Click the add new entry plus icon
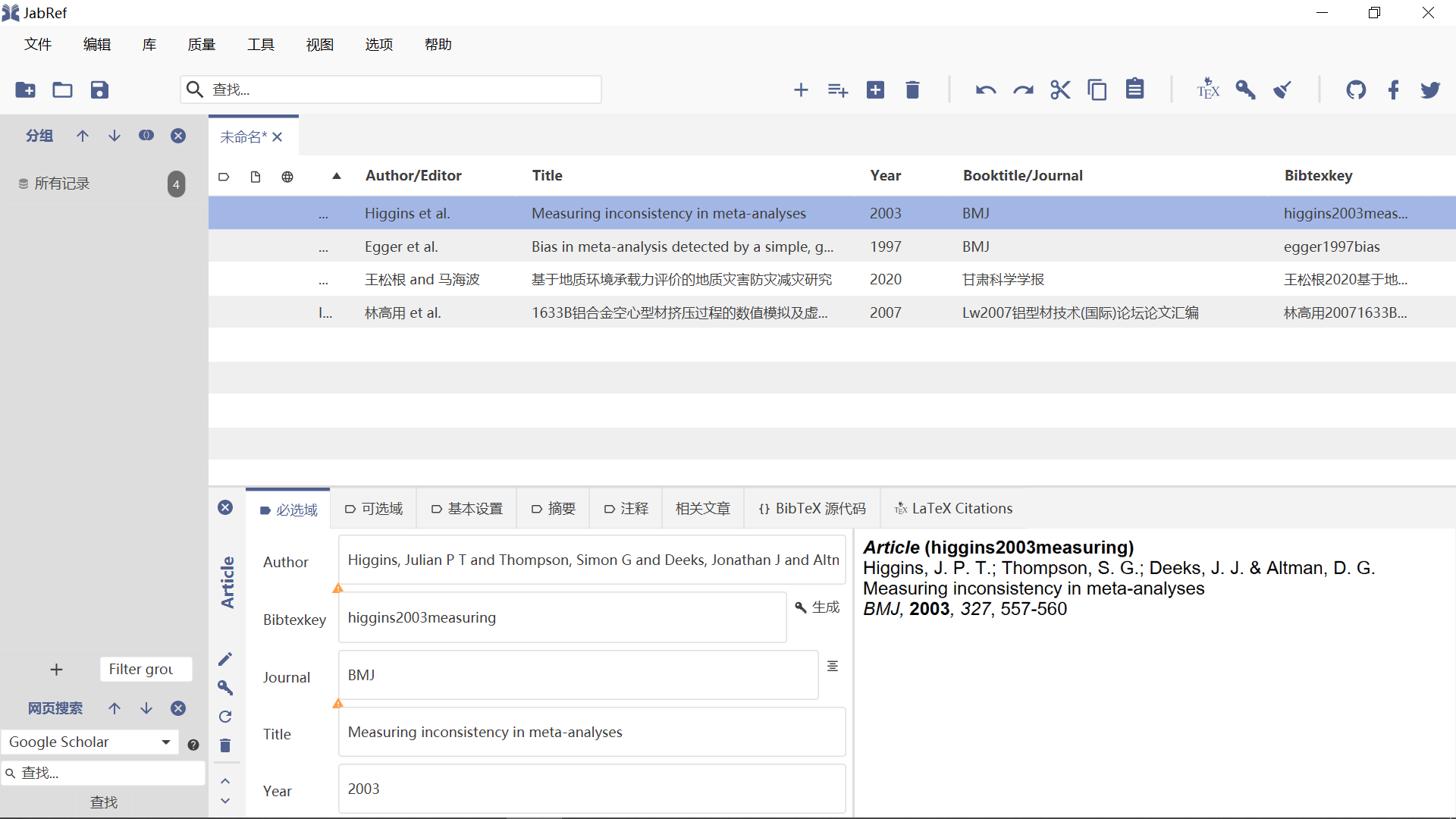 coord(801,90)
